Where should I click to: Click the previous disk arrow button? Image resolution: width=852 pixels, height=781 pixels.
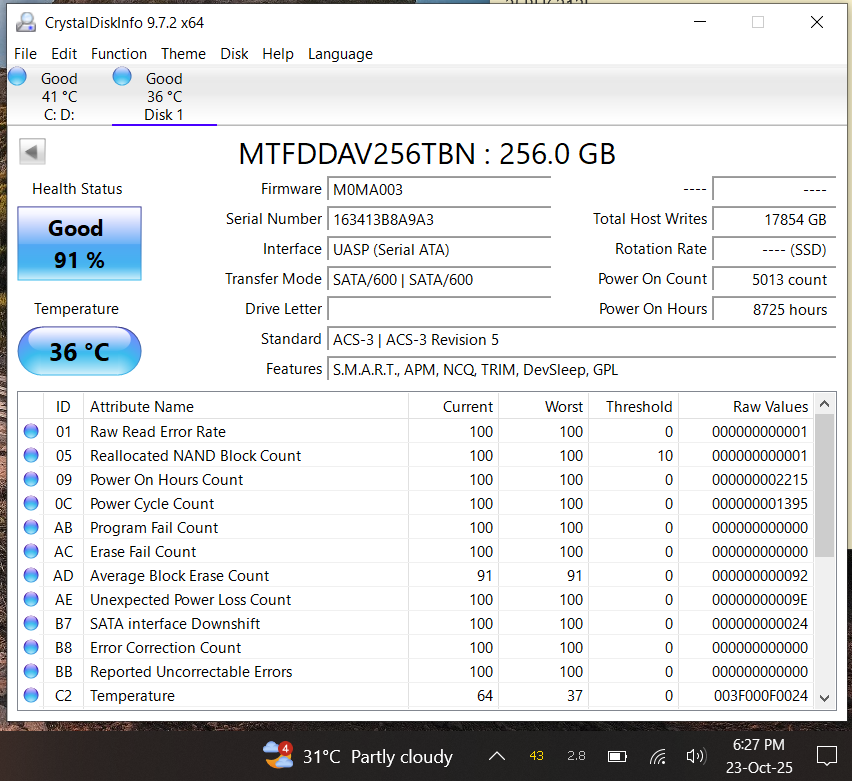click(32, 152)
